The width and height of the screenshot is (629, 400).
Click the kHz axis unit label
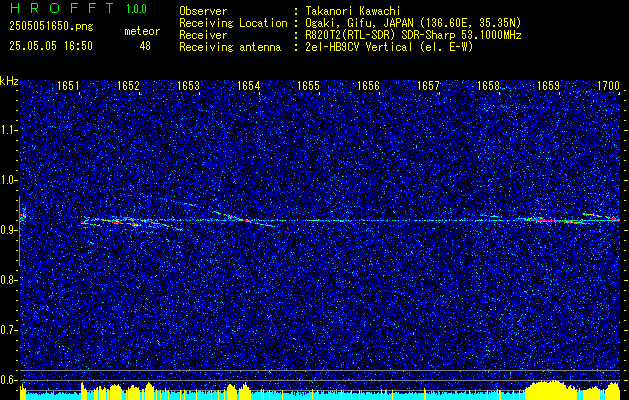coord(9,81)
